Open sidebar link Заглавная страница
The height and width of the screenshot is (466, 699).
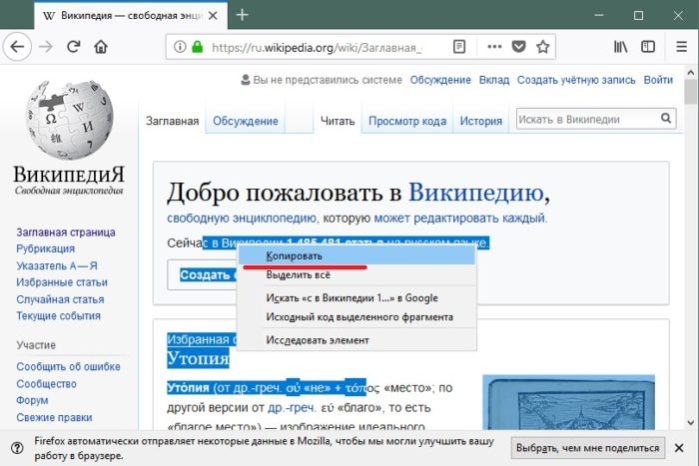click(x=66, y=232)
